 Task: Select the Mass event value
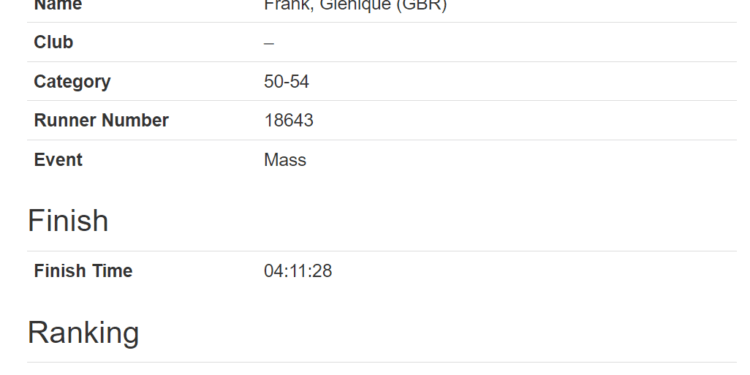(x=285, y=160)
